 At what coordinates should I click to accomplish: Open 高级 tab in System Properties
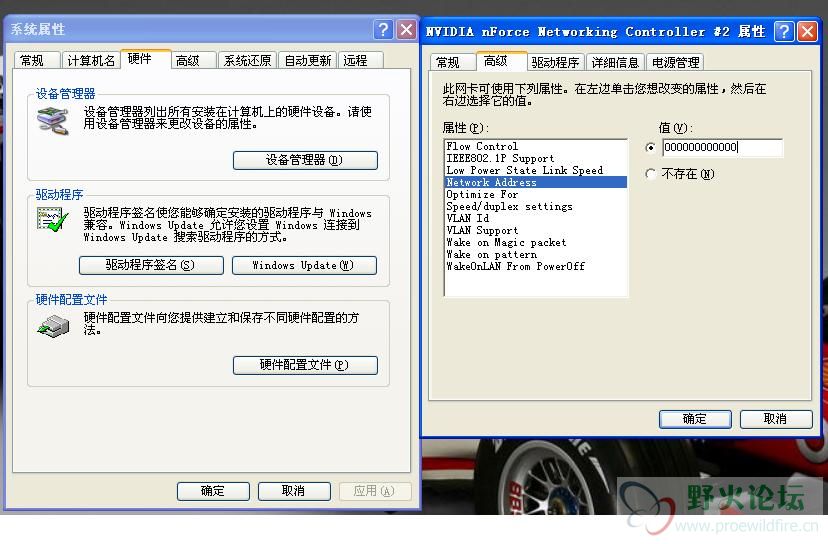click(193, 61)
